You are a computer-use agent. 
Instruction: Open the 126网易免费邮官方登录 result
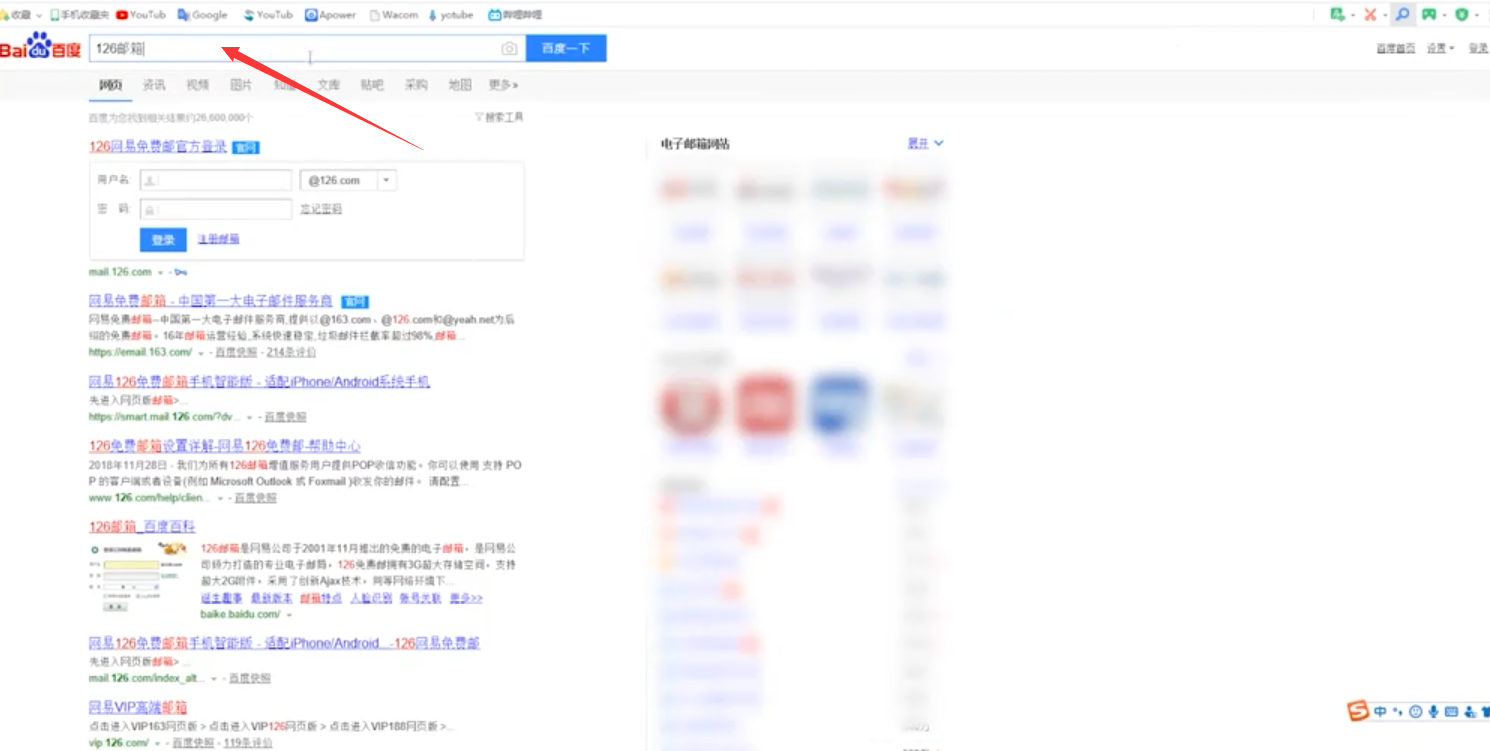[x=158, y=147]
